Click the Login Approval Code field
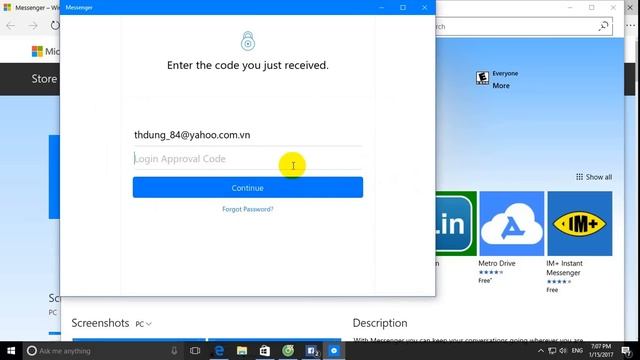This screenshot has width=640, height=360. [x=247, y=158]
